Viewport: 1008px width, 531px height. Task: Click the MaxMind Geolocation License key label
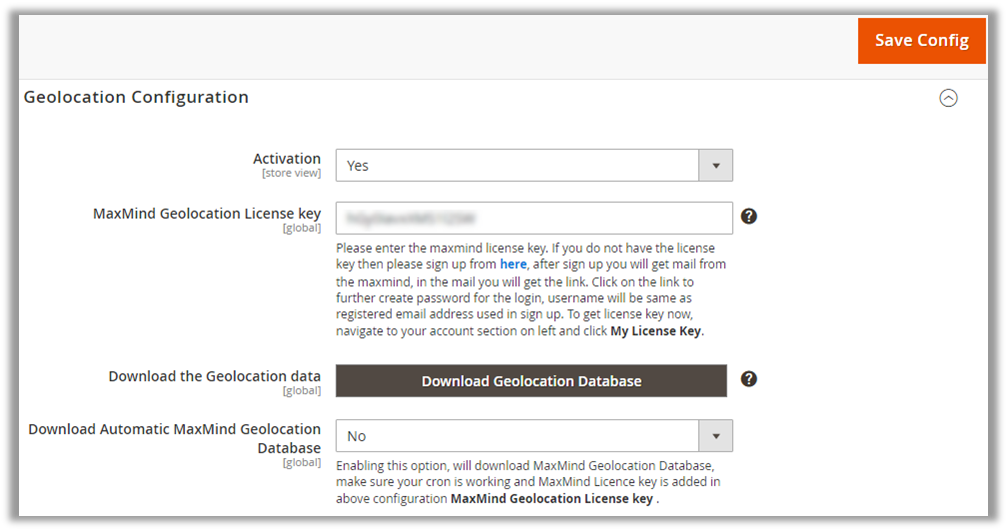pyautogui.click(x=206, y=214)
